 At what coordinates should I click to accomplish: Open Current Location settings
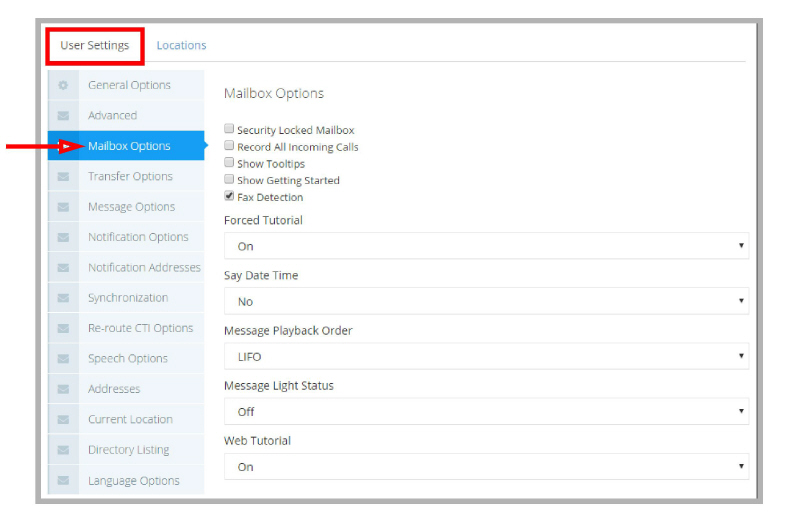click(126, 420)
